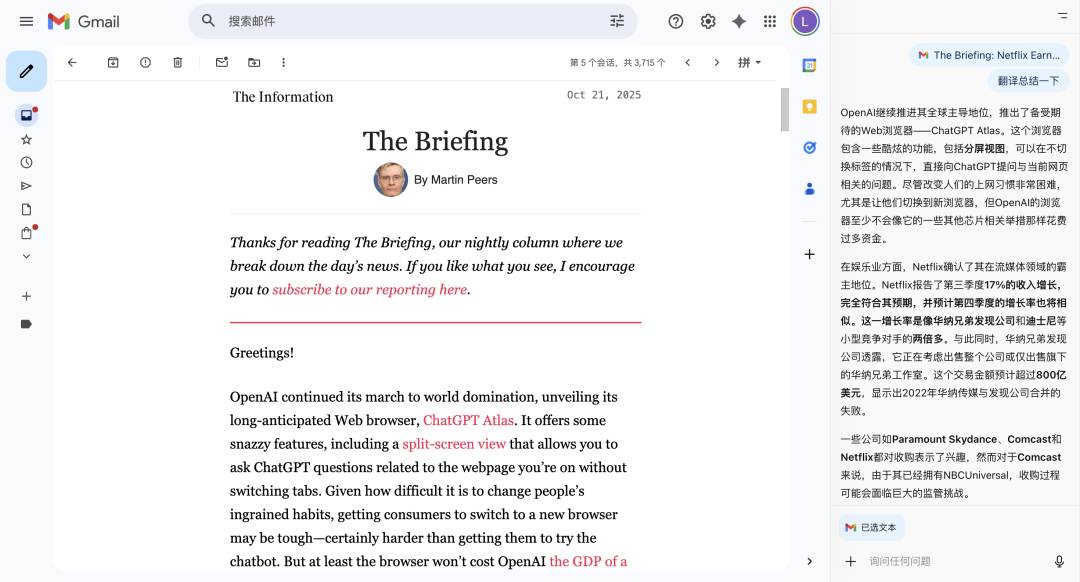1080x582 pixels.
Task: Open Google Tasks in side panel
Action: point(809,147)
